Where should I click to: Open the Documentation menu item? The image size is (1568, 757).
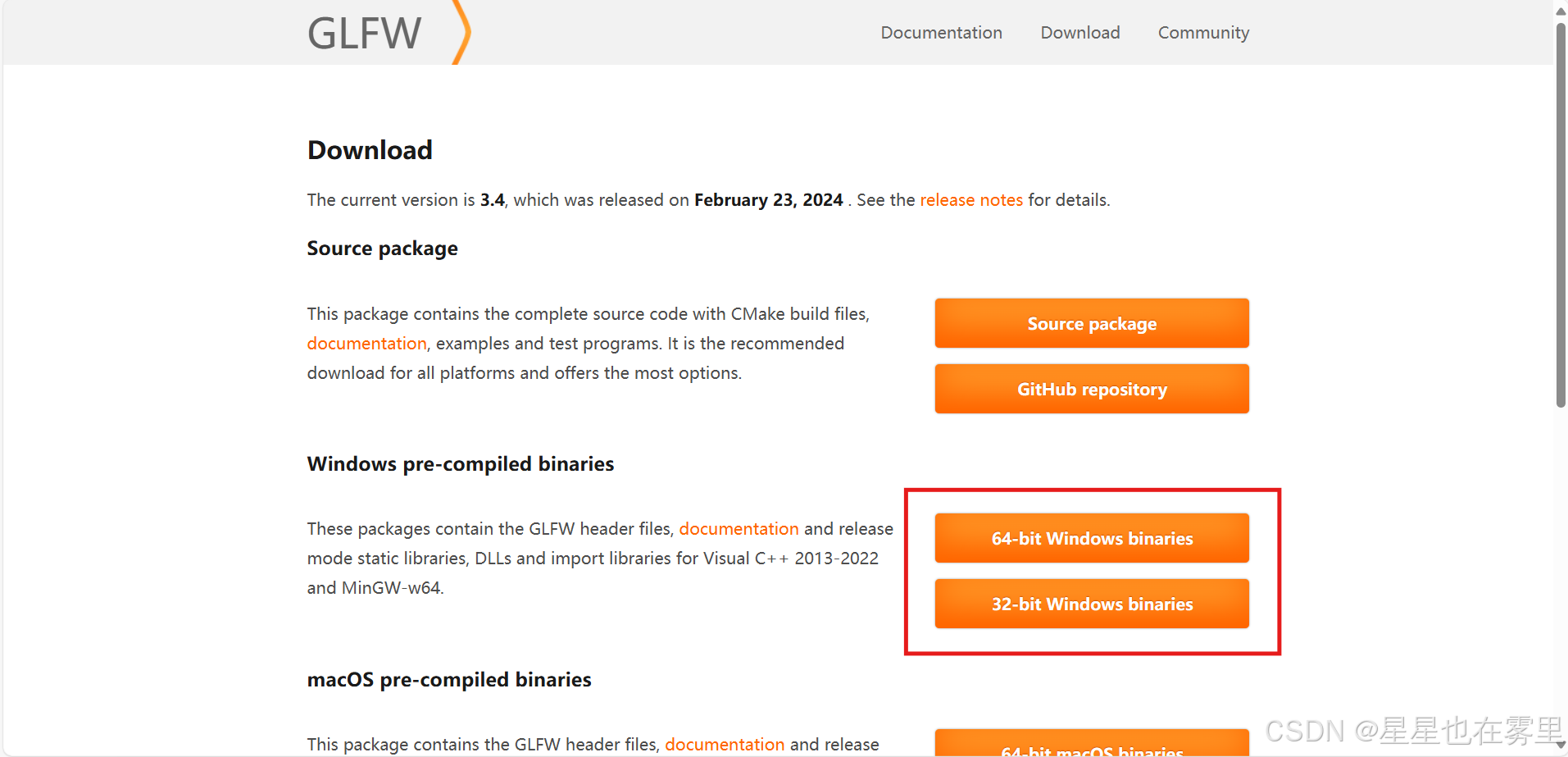[941, 33]
